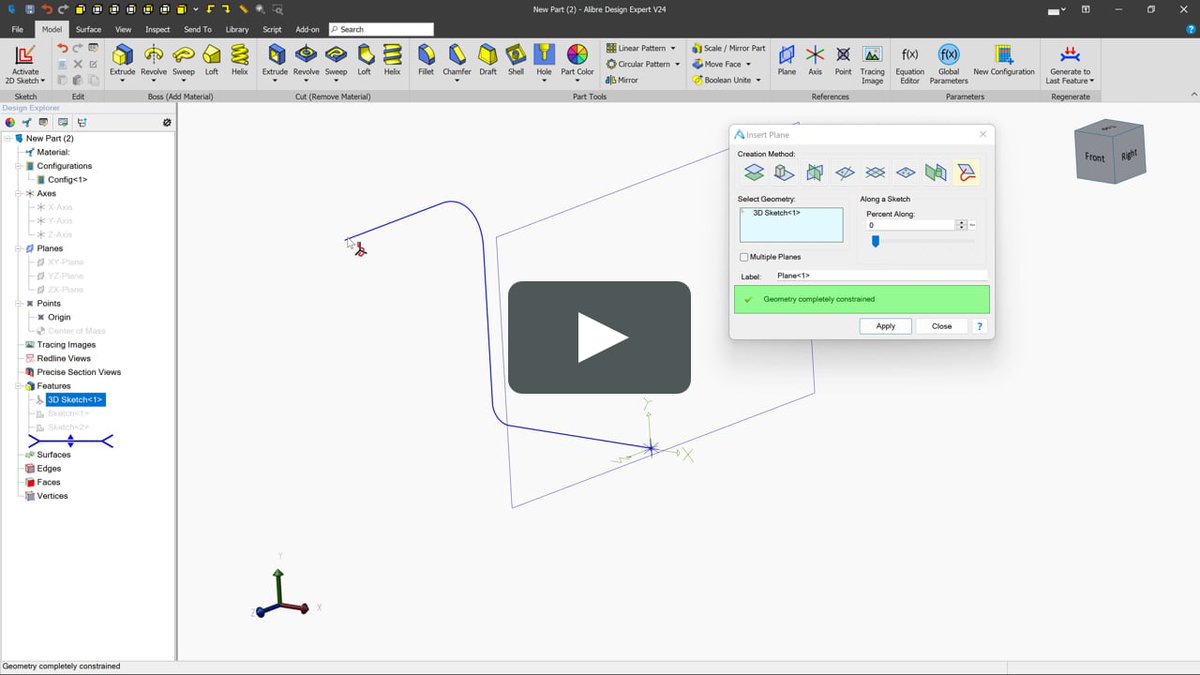Screen dimensions: 1200x675
Task: Select the Cut Extrude tool
Action: coord(275,58)
